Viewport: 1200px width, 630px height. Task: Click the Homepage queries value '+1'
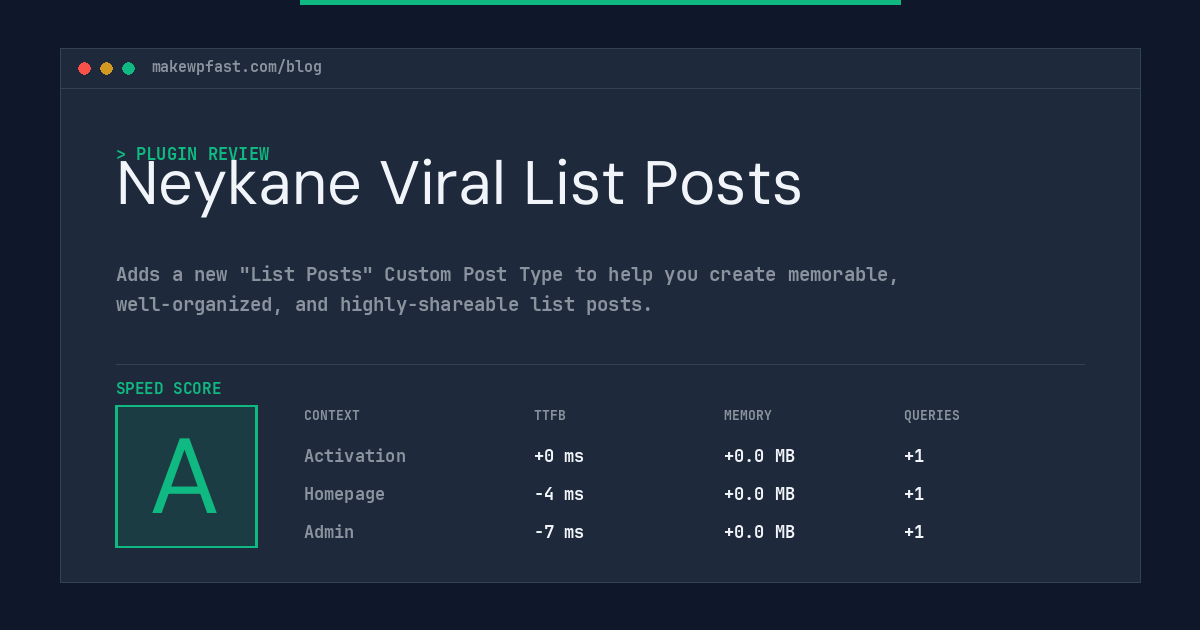[x=914, y=494]
